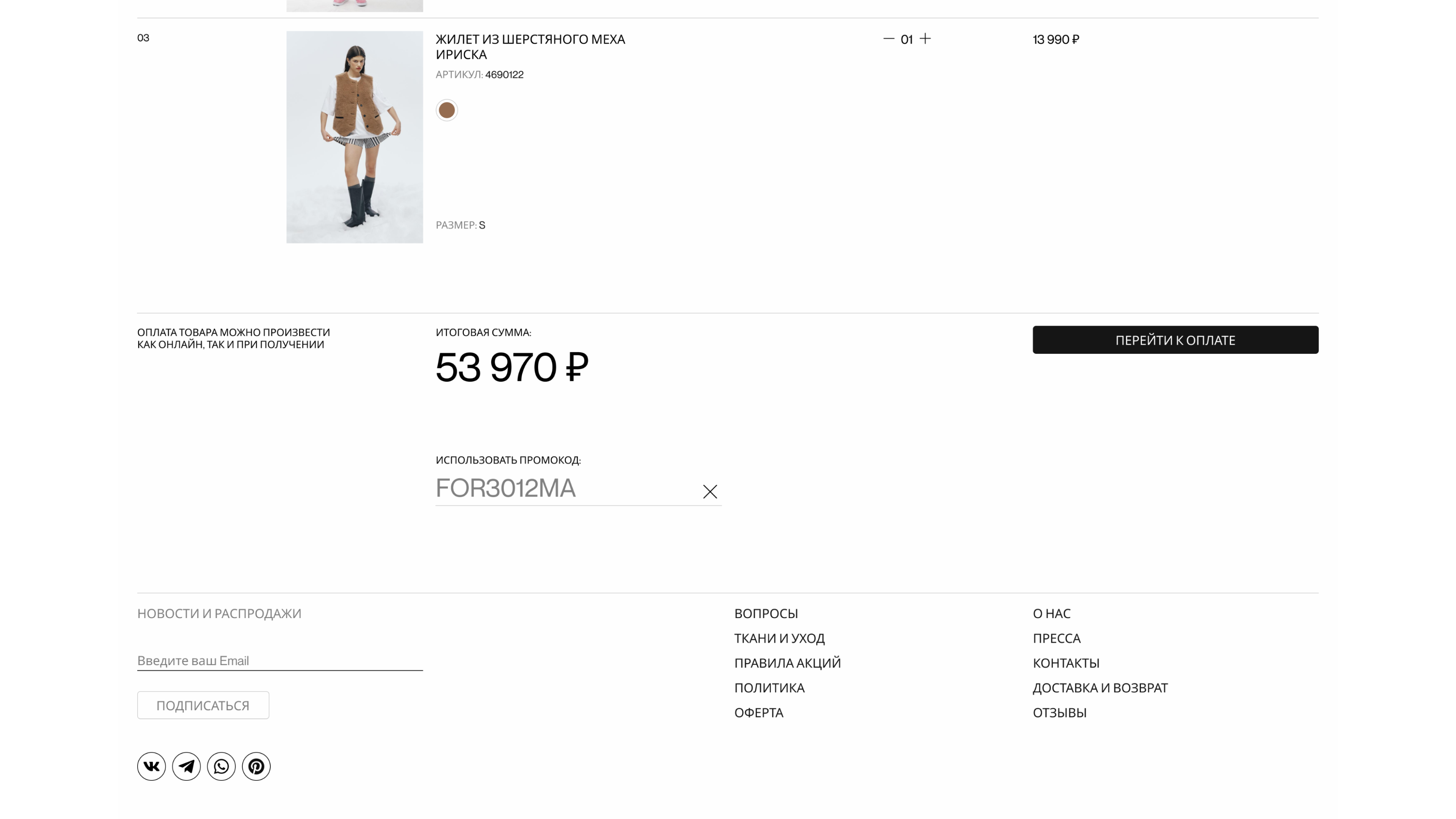
Task: Open Доставка и возврат link
Action: coord(1100,688)
